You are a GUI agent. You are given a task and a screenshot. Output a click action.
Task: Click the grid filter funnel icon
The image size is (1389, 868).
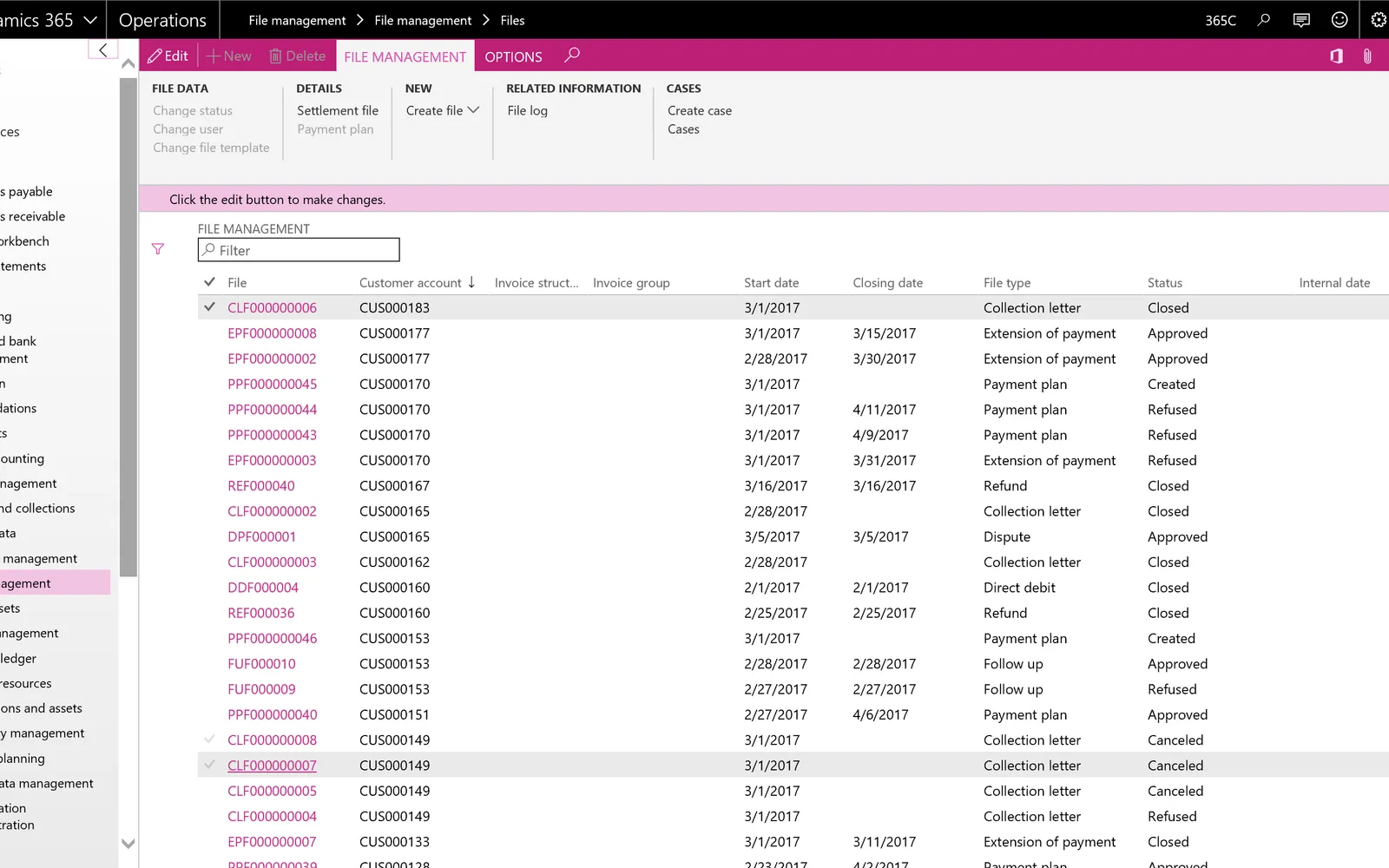click(x=158, y=249)
